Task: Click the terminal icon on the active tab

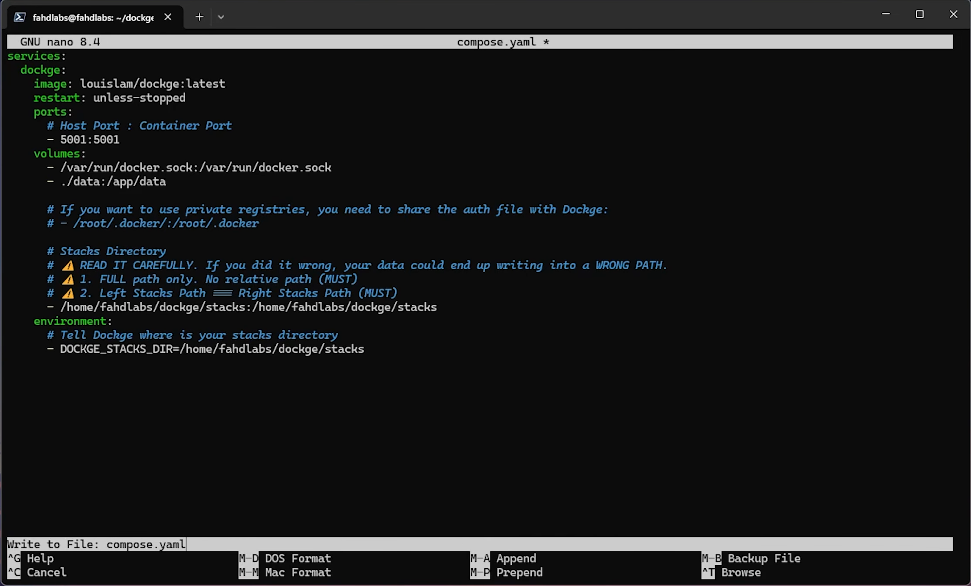Action: [20, 16]
